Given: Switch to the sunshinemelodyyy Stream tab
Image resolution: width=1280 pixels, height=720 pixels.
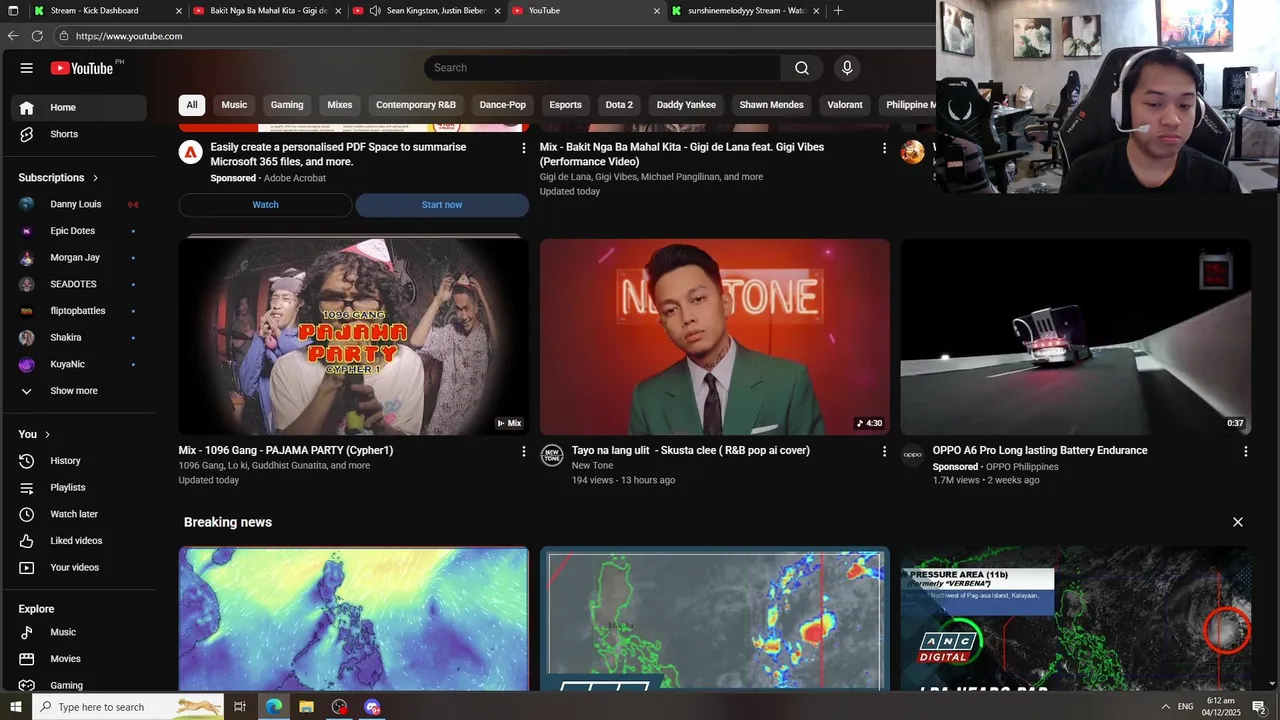Looking at the screenshot, I should [x=747, y=11].
